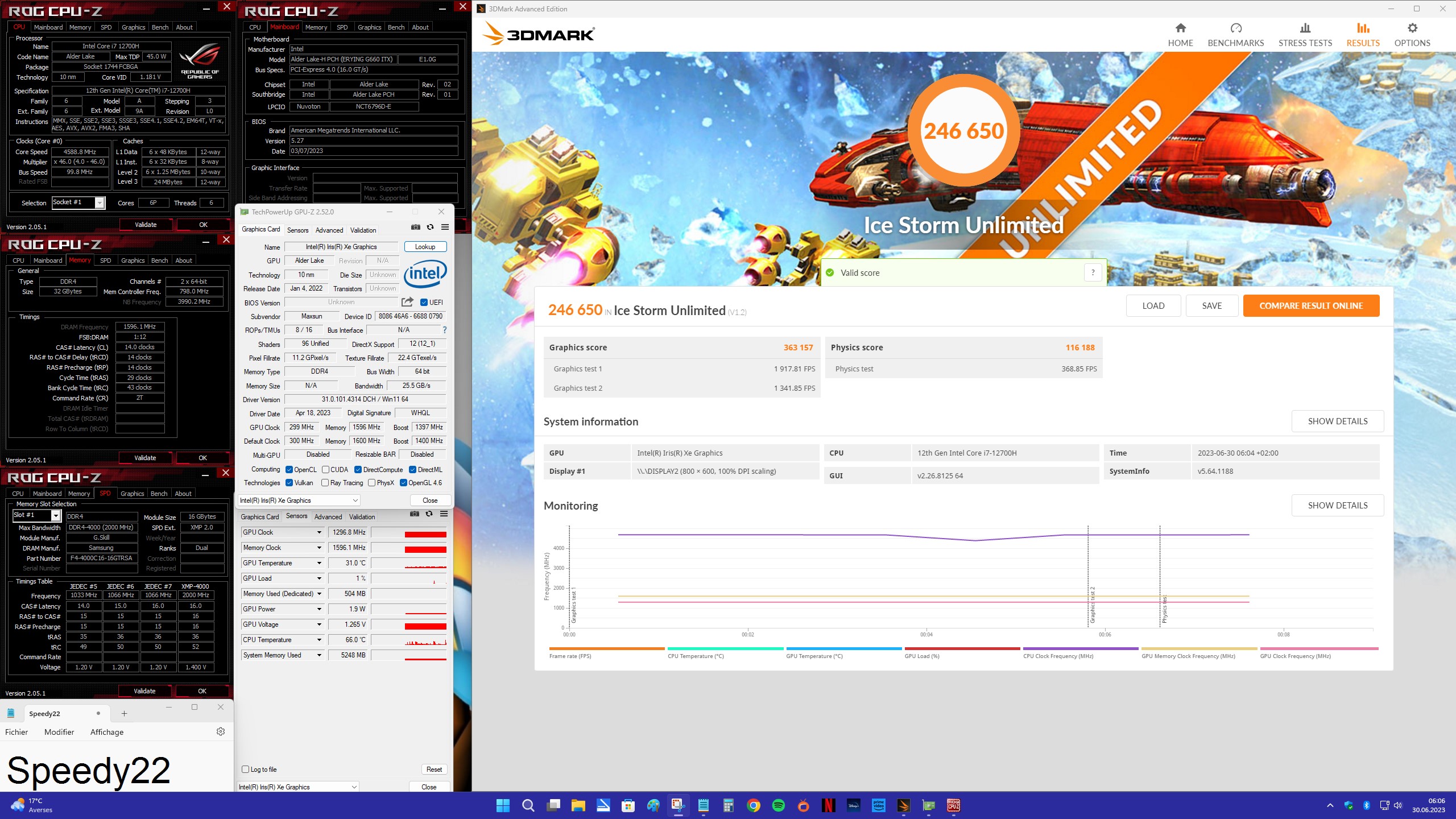Click the GPU-Z refresh icon
The width and height of the screenshot is (1456, 819).
(x=431, y=227)
